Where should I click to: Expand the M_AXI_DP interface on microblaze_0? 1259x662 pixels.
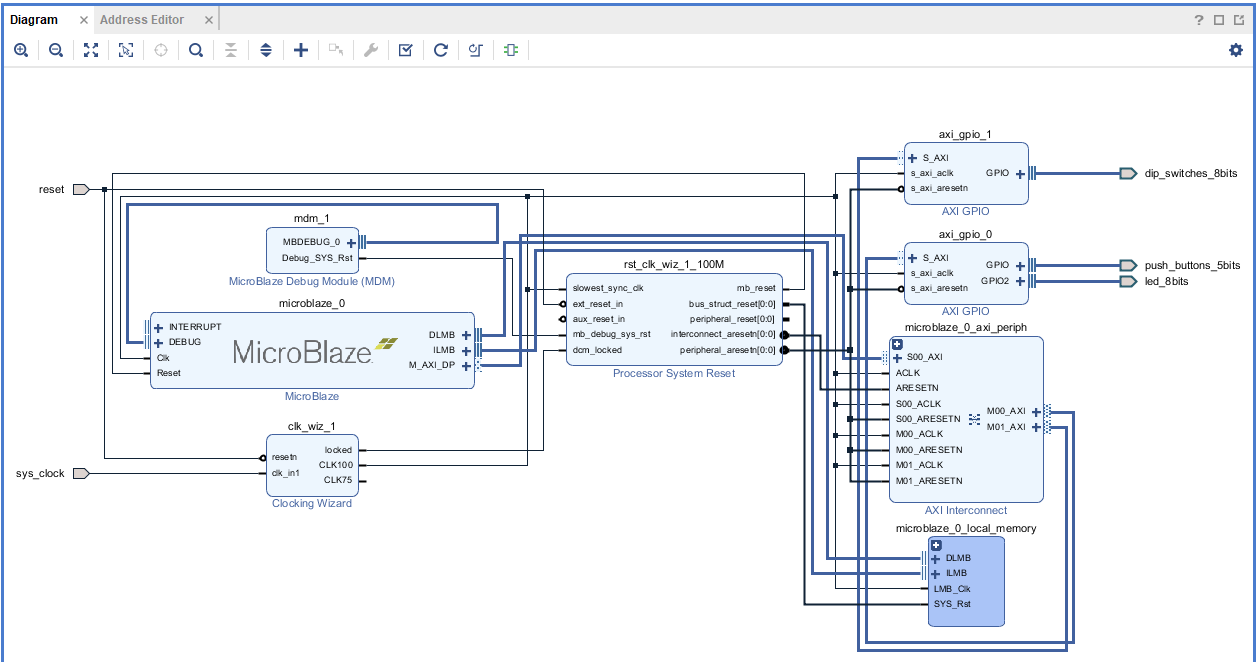[x=466, y=365]
